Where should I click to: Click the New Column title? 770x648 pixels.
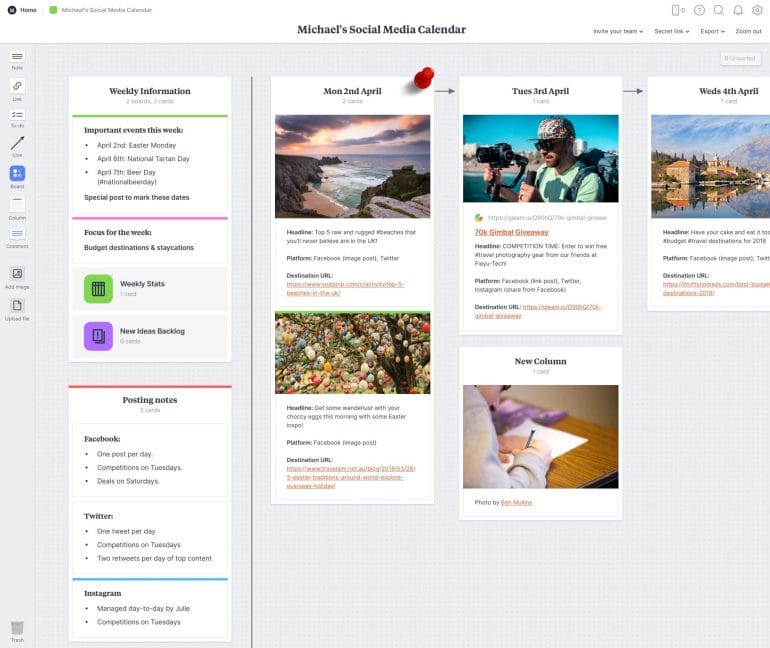[540, 361]
